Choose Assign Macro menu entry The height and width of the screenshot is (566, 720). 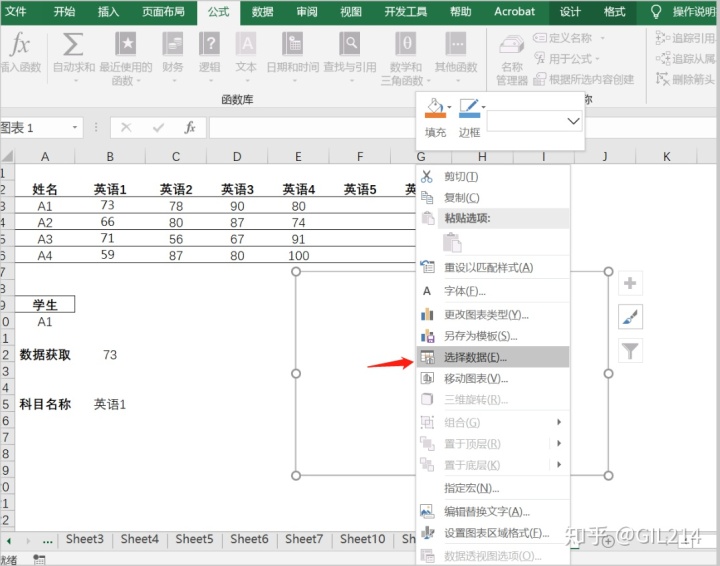[493, 488]
